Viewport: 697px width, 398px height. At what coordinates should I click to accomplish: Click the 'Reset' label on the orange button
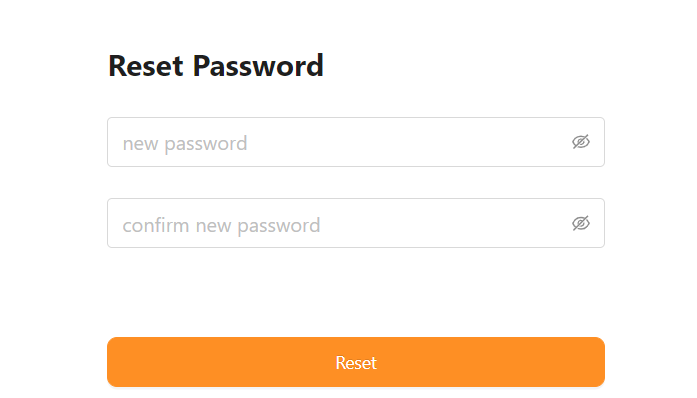(x=356, y=363)
